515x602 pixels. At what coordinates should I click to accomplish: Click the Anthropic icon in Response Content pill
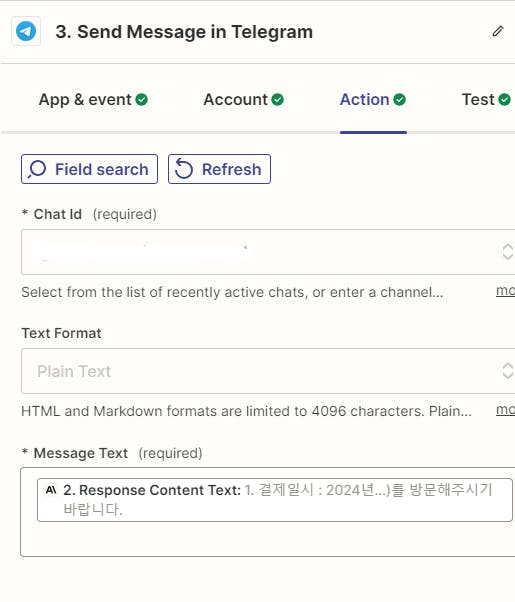pyautogui.click(x=51, y=490)
